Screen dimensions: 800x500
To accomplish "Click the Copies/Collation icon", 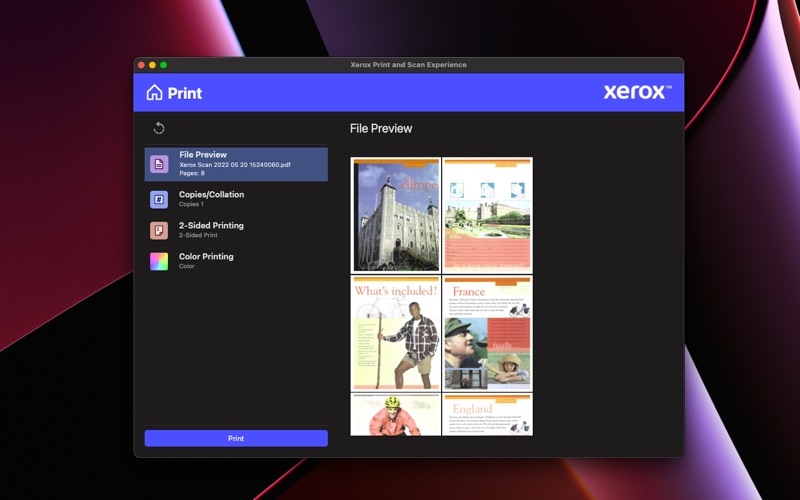I will 159,199.
